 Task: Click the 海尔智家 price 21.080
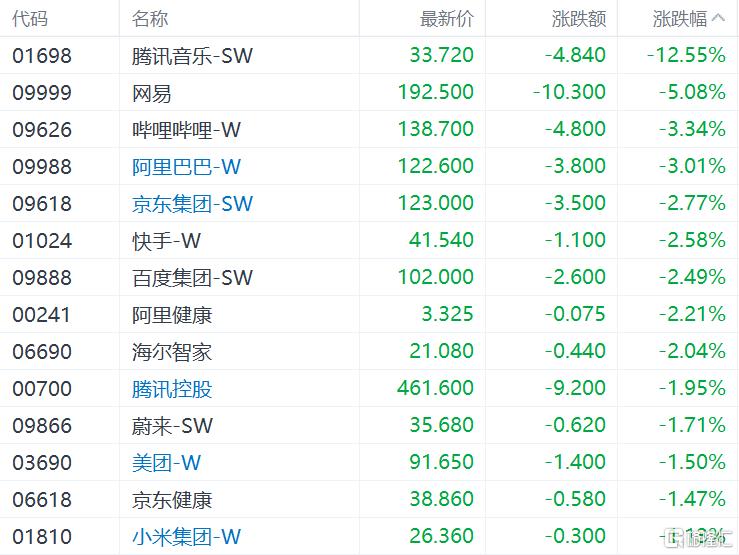[441, 351]
